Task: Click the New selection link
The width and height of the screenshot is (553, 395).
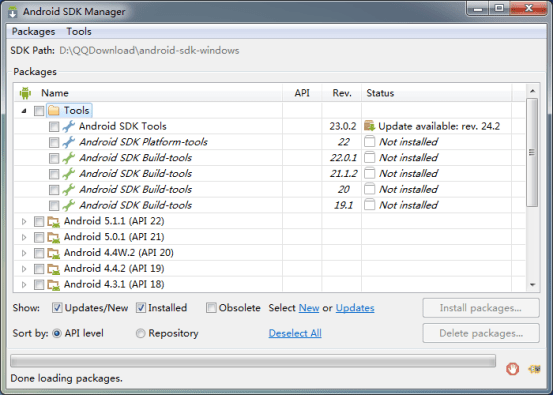Action: (x=309, y=308)
